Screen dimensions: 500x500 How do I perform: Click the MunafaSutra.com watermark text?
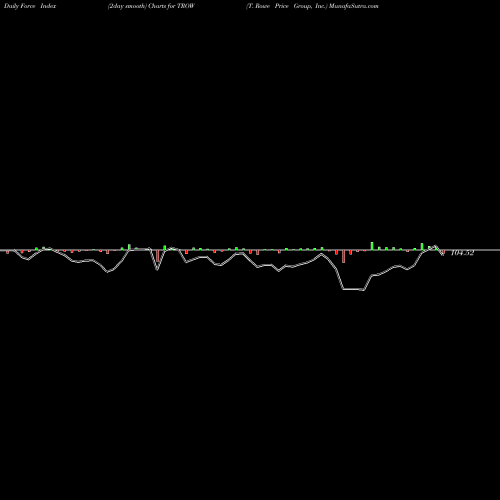pos(354,6)
